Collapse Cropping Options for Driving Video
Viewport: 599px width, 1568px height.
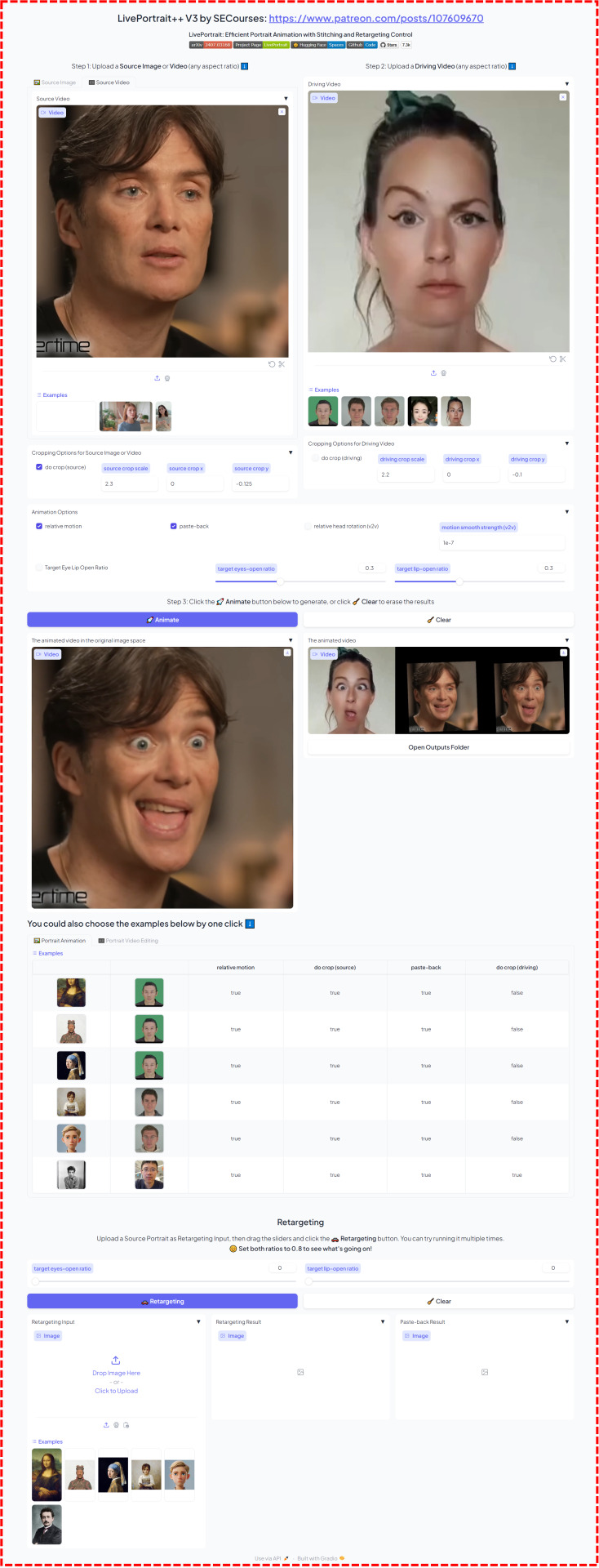567,443
